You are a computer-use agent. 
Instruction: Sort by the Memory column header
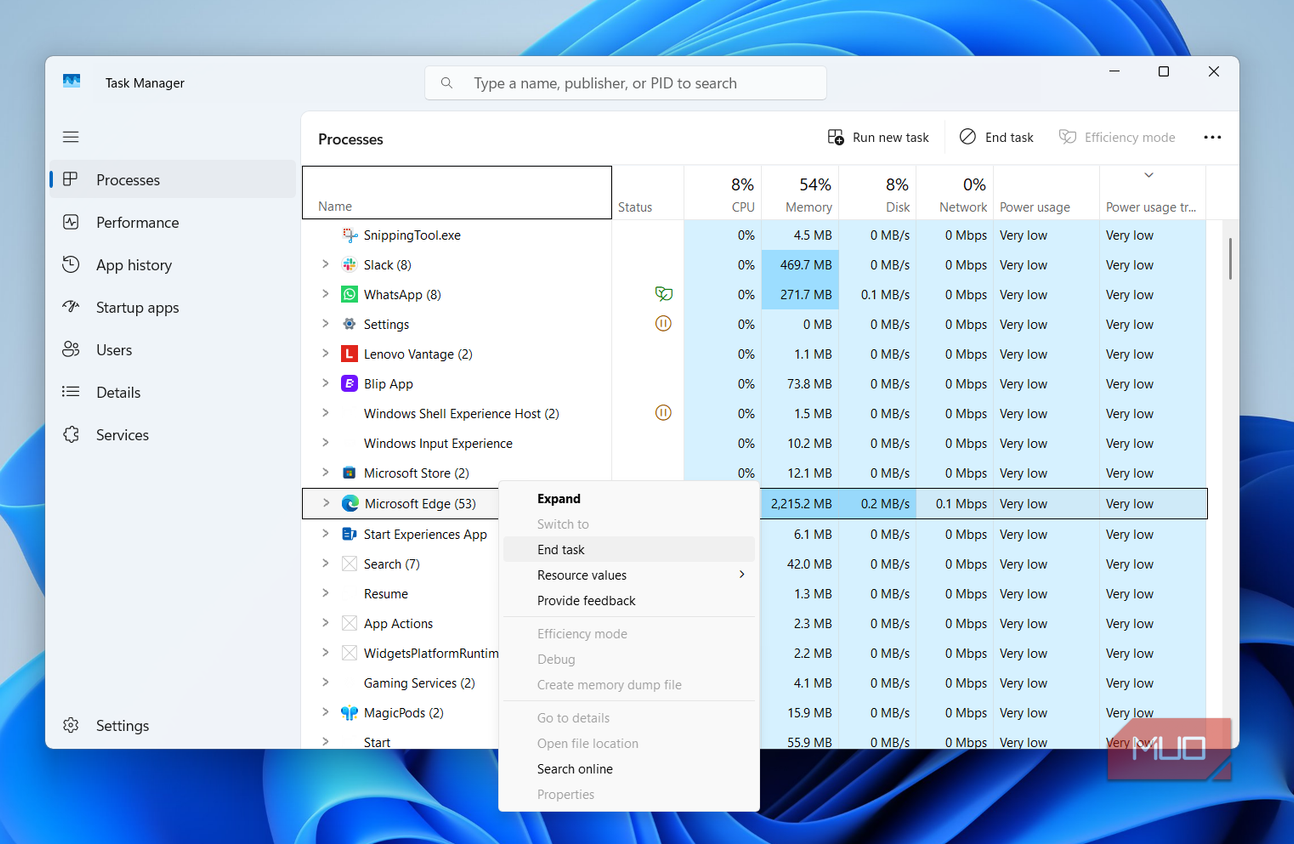click(799, 193)
